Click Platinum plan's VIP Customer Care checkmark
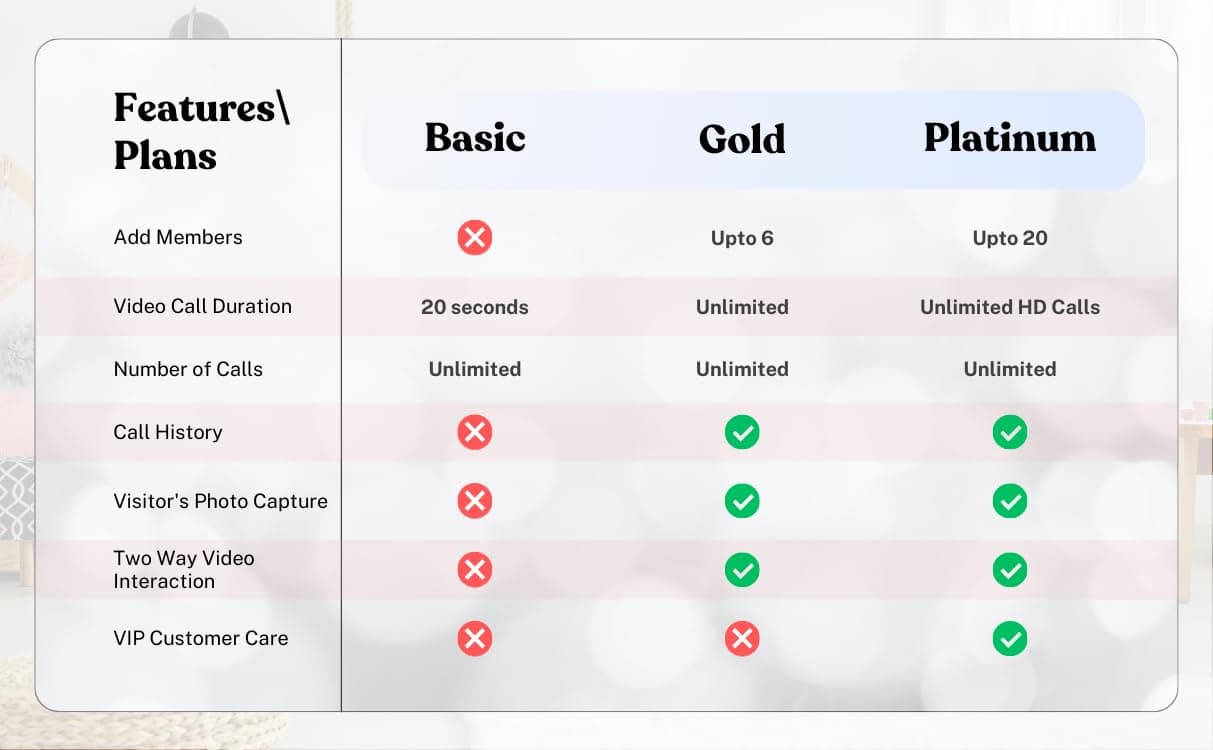This screenshot has width=1213, height=750. pos(1010,638)
